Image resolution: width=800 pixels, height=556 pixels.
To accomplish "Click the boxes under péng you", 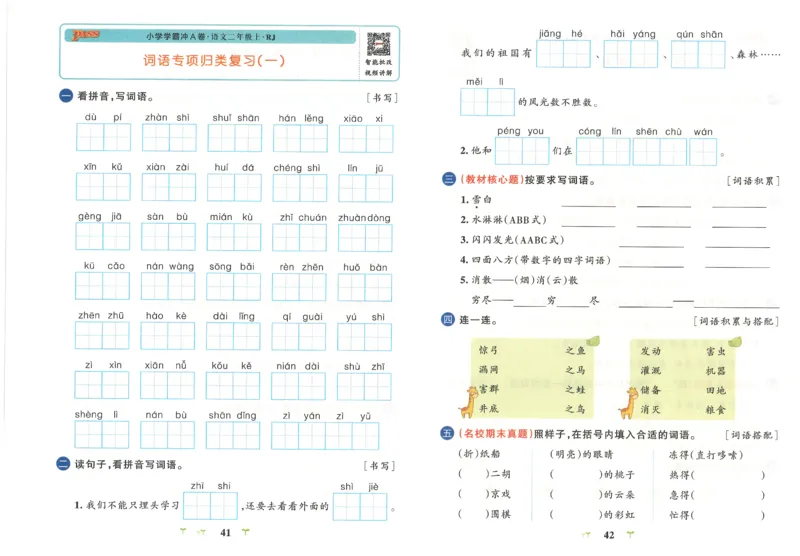I will pos(522,151).
